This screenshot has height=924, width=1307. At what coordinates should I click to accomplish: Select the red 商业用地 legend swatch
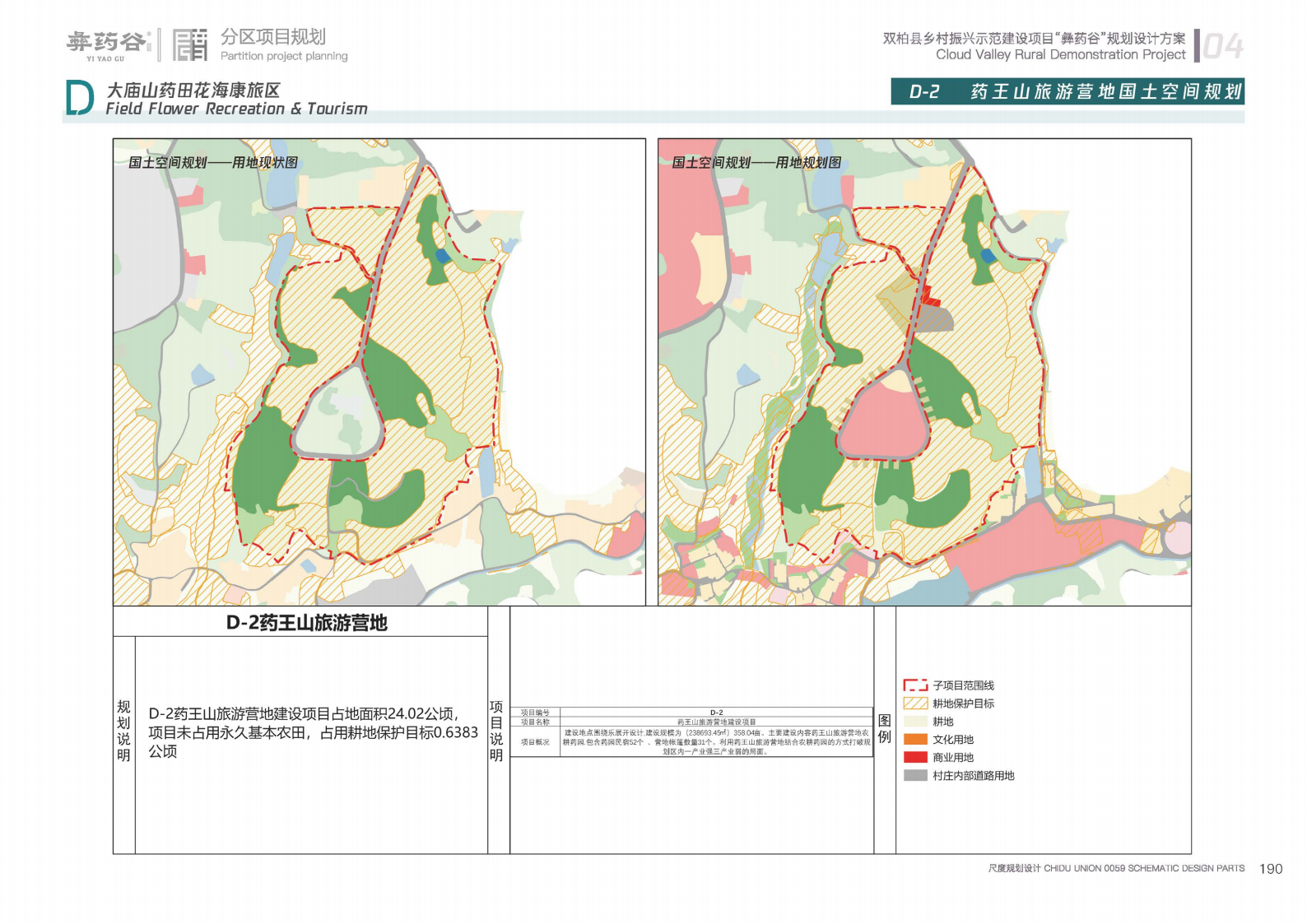click(915, 758)
